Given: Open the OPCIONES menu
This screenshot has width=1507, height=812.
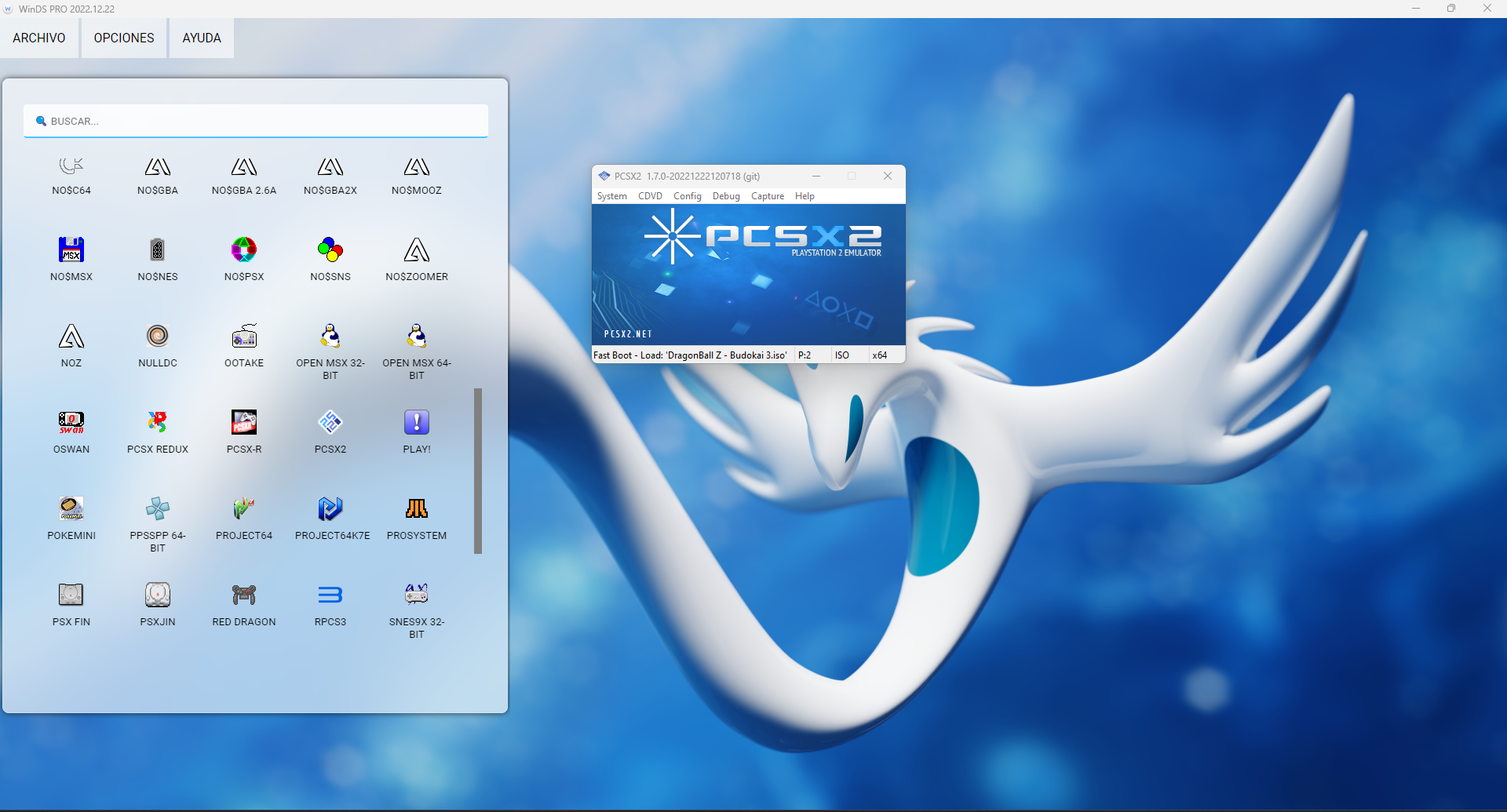Looking at the screenshot, I should (x=124, y=38).
